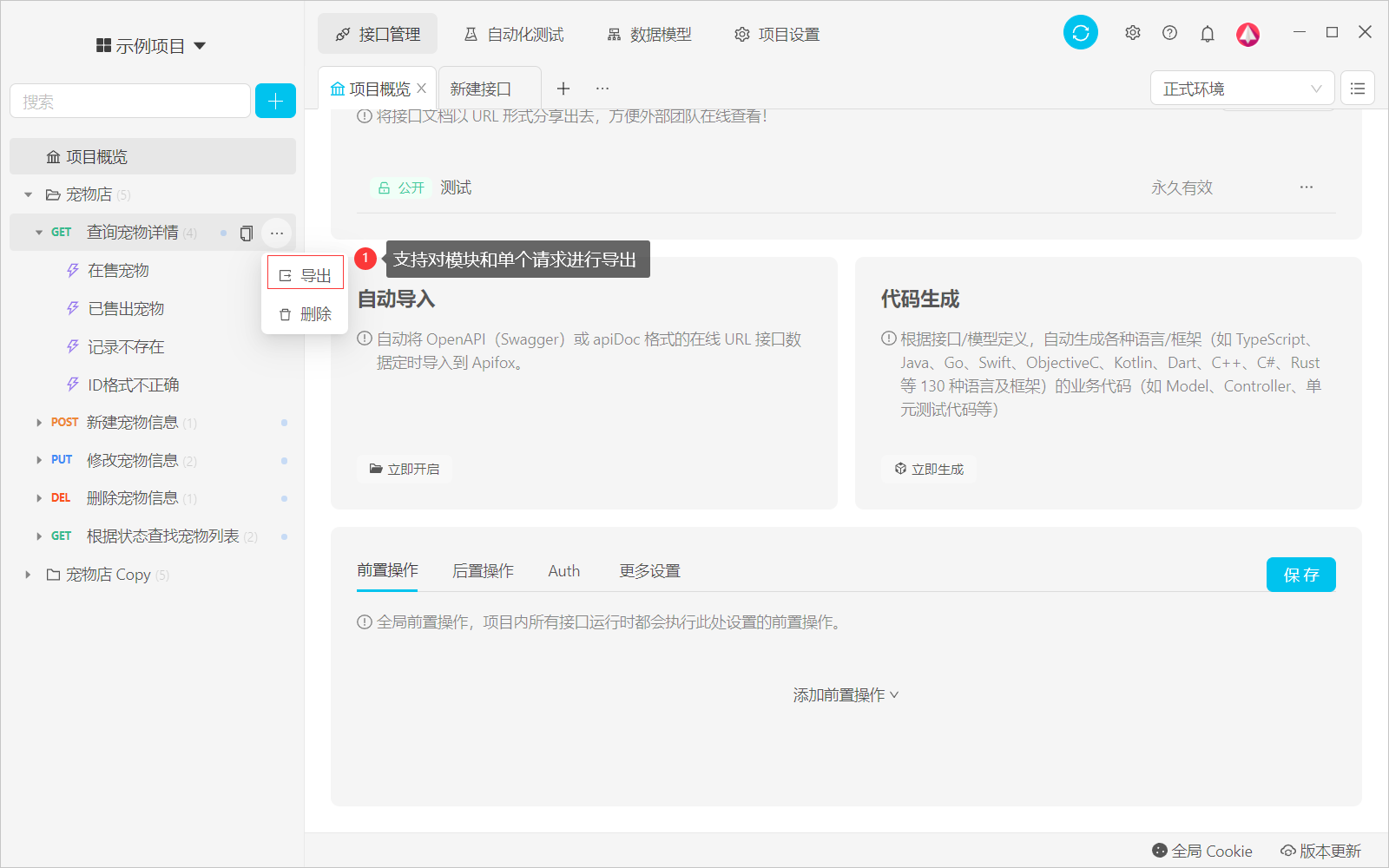Viewport: 1389px width, 868px height.
Task: Open notifications bell icon
Action: [x=1208, y=34]
